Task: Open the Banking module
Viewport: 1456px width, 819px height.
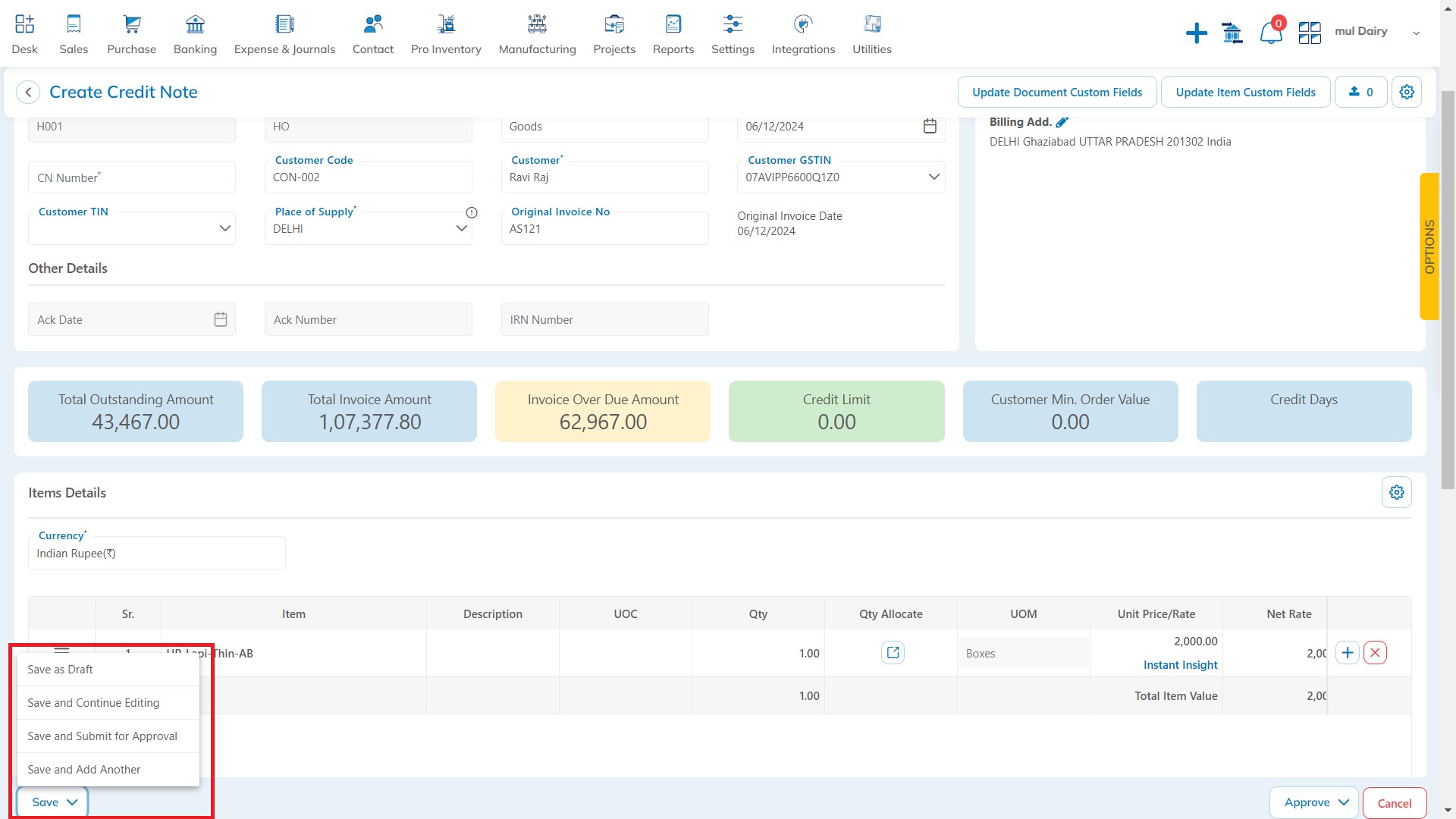Action: click(195, 33)
